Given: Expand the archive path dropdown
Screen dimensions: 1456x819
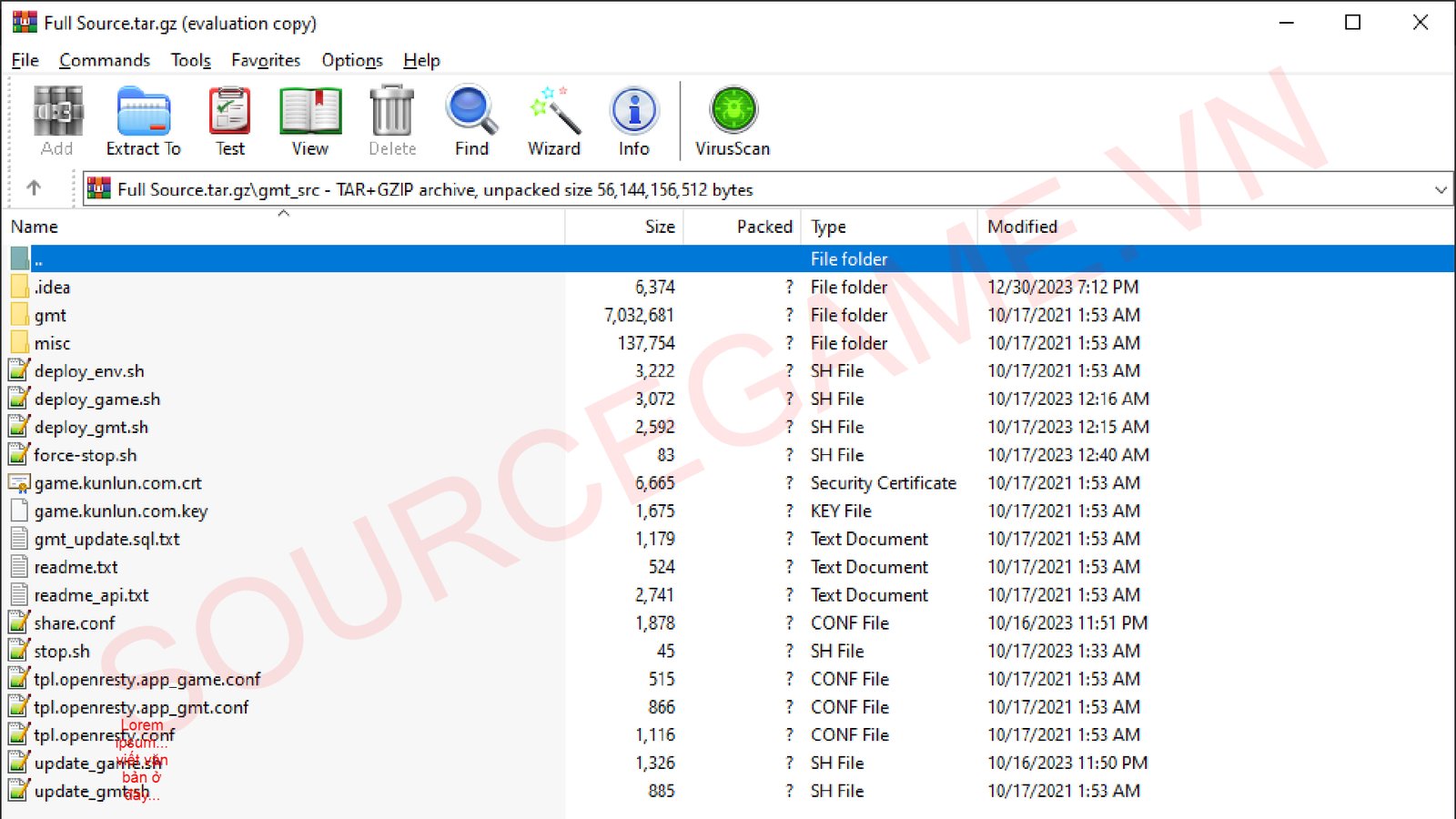Looking at the screenshot, I should click(1440, 190).
